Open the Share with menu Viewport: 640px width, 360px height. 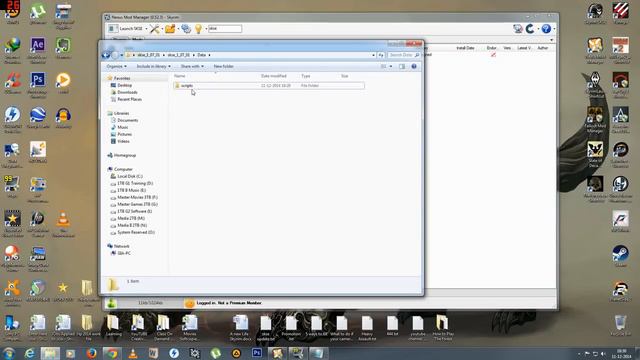192,66
